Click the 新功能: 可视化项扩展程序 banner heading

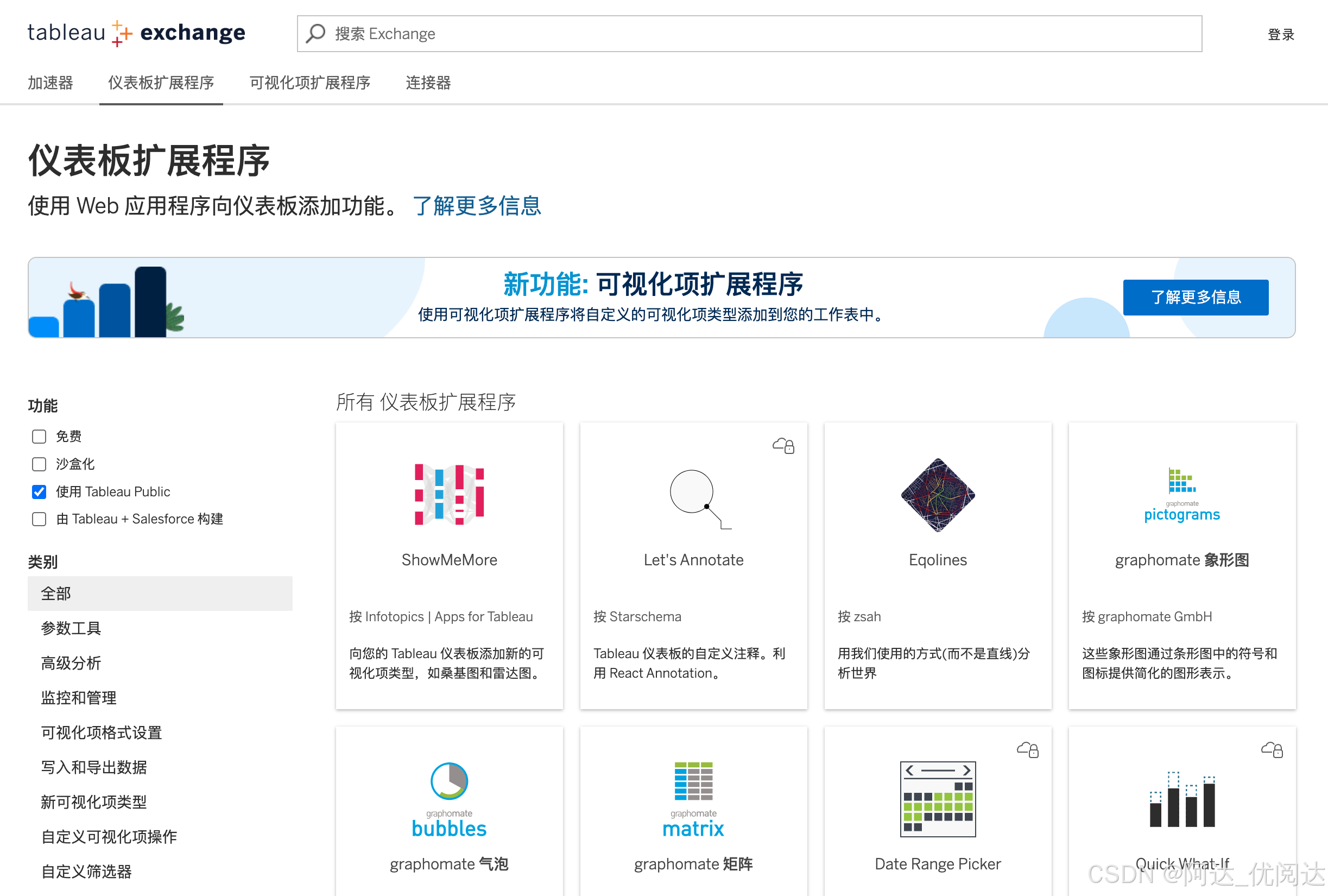[x=653, y=285]
